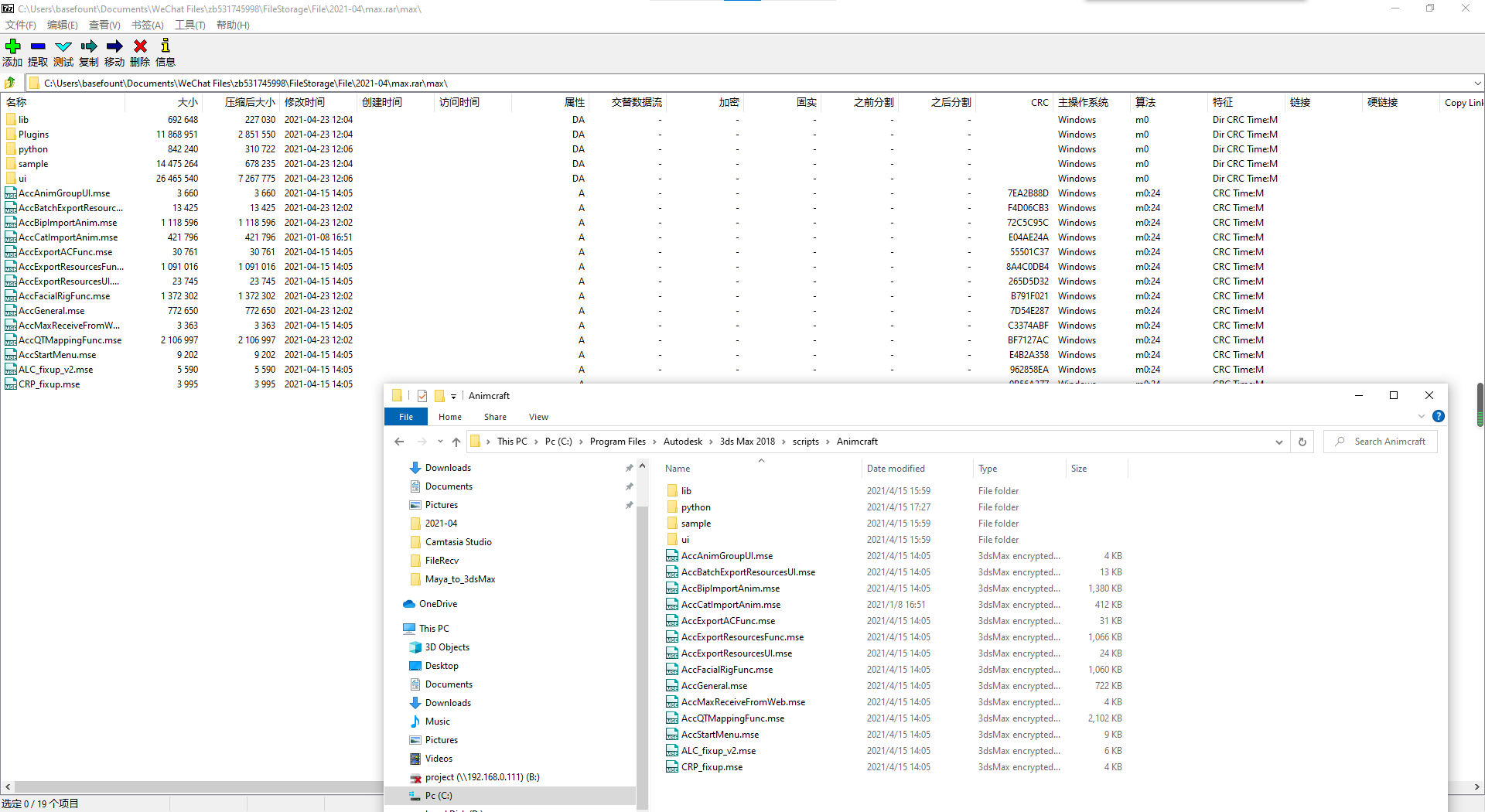Click the 7-Zip Move (移动) toolbar icon
This screenshot has width=1485, height=812.
tap(114, 46)
